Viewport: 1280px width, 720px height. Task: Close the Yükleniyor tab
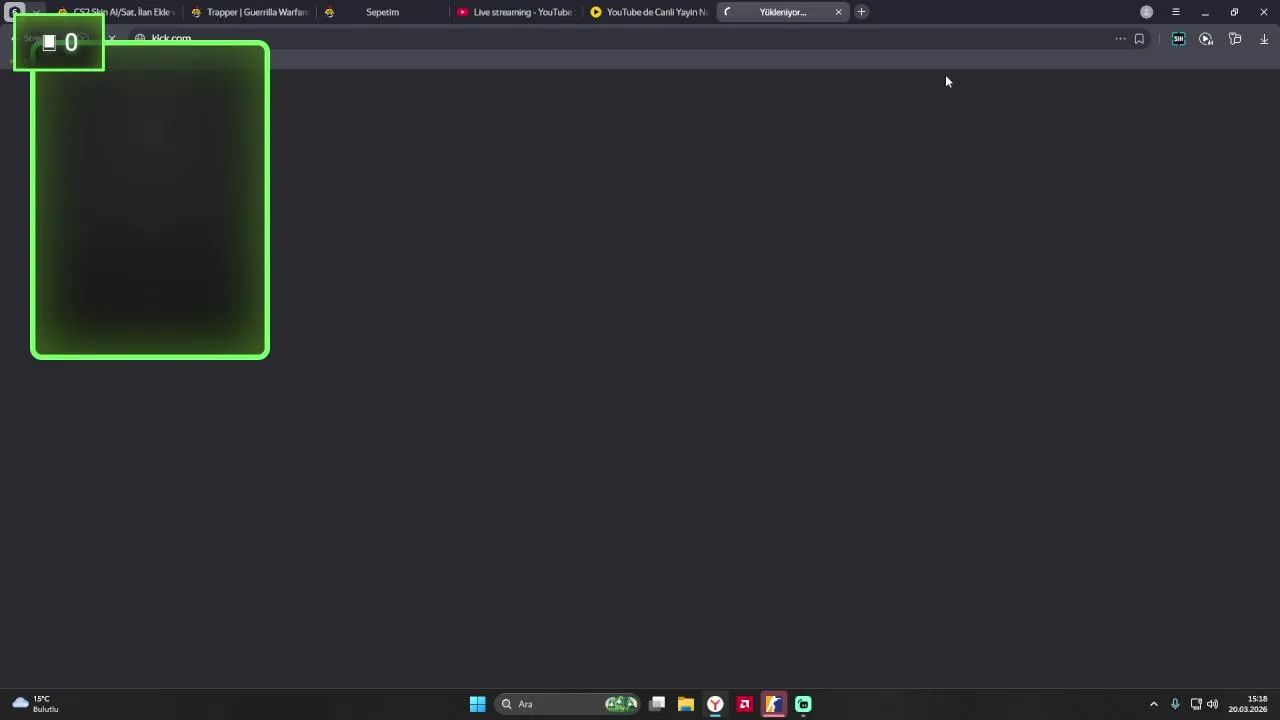[838, 12]
